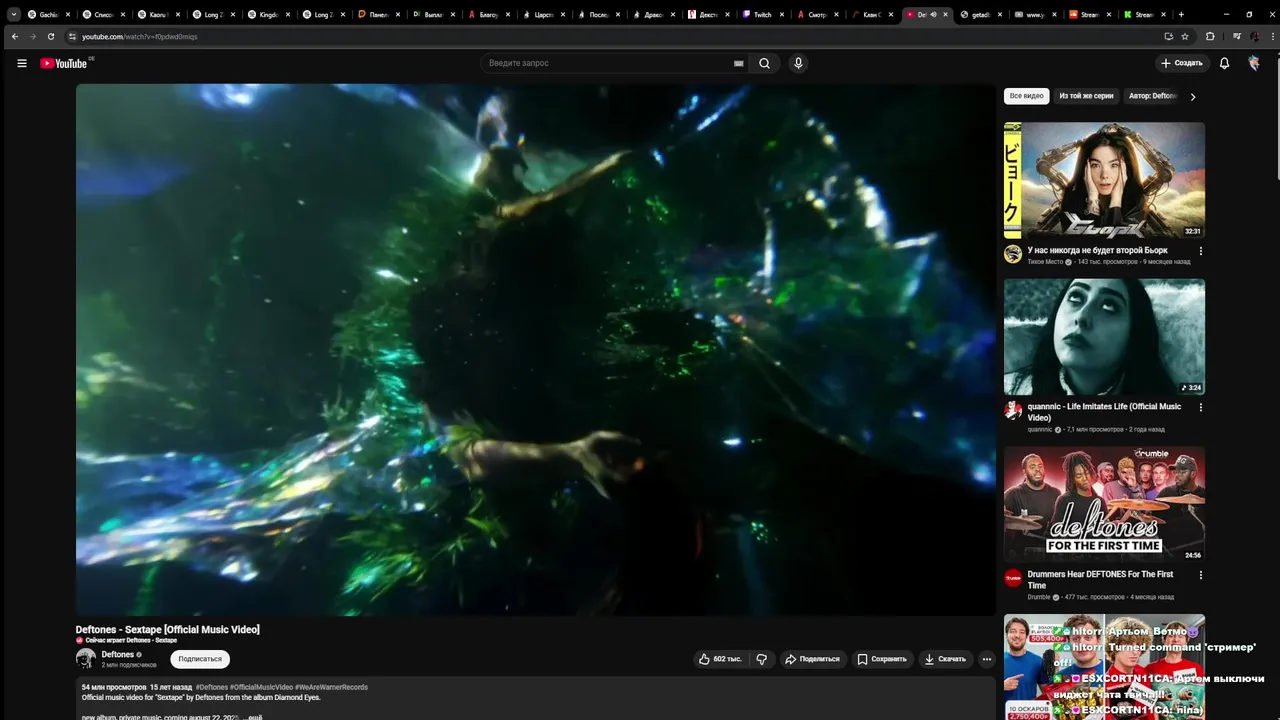The height and width of the screenshot is (720, 1280).
Task: Reload the page with the browser refresh icon
Action: [51, 36]
